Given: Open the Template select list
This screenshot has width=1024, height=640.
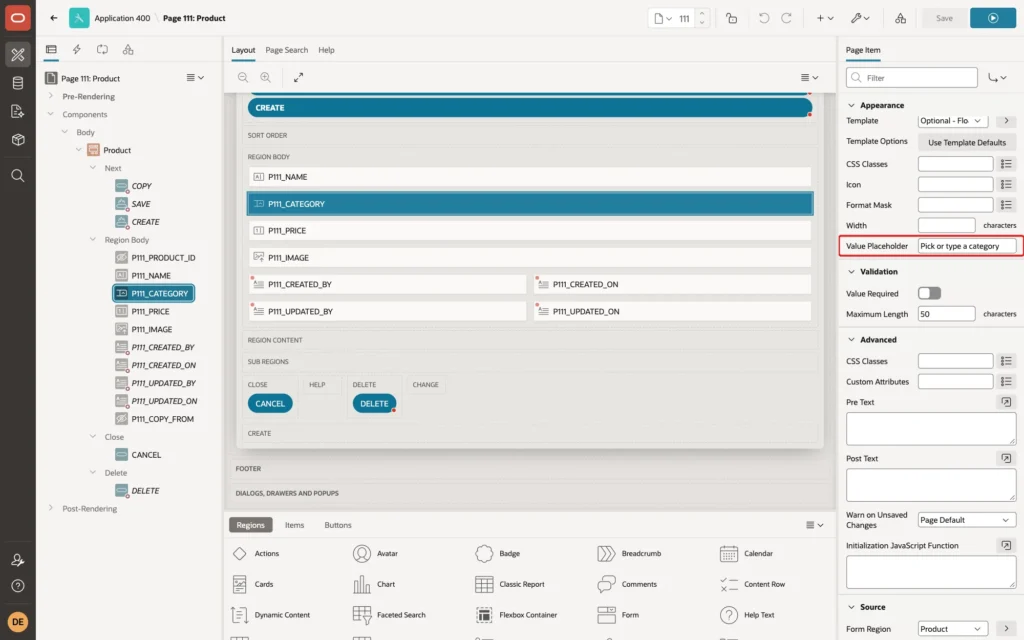Looking at the screenshot, I should [x=952, y=121].
